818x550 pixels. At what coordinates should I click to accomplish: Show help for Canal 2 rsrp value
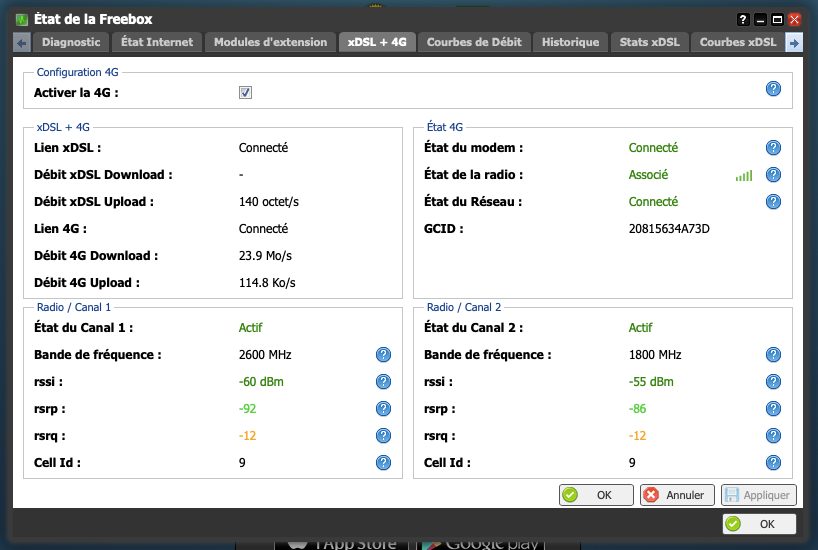773,409
